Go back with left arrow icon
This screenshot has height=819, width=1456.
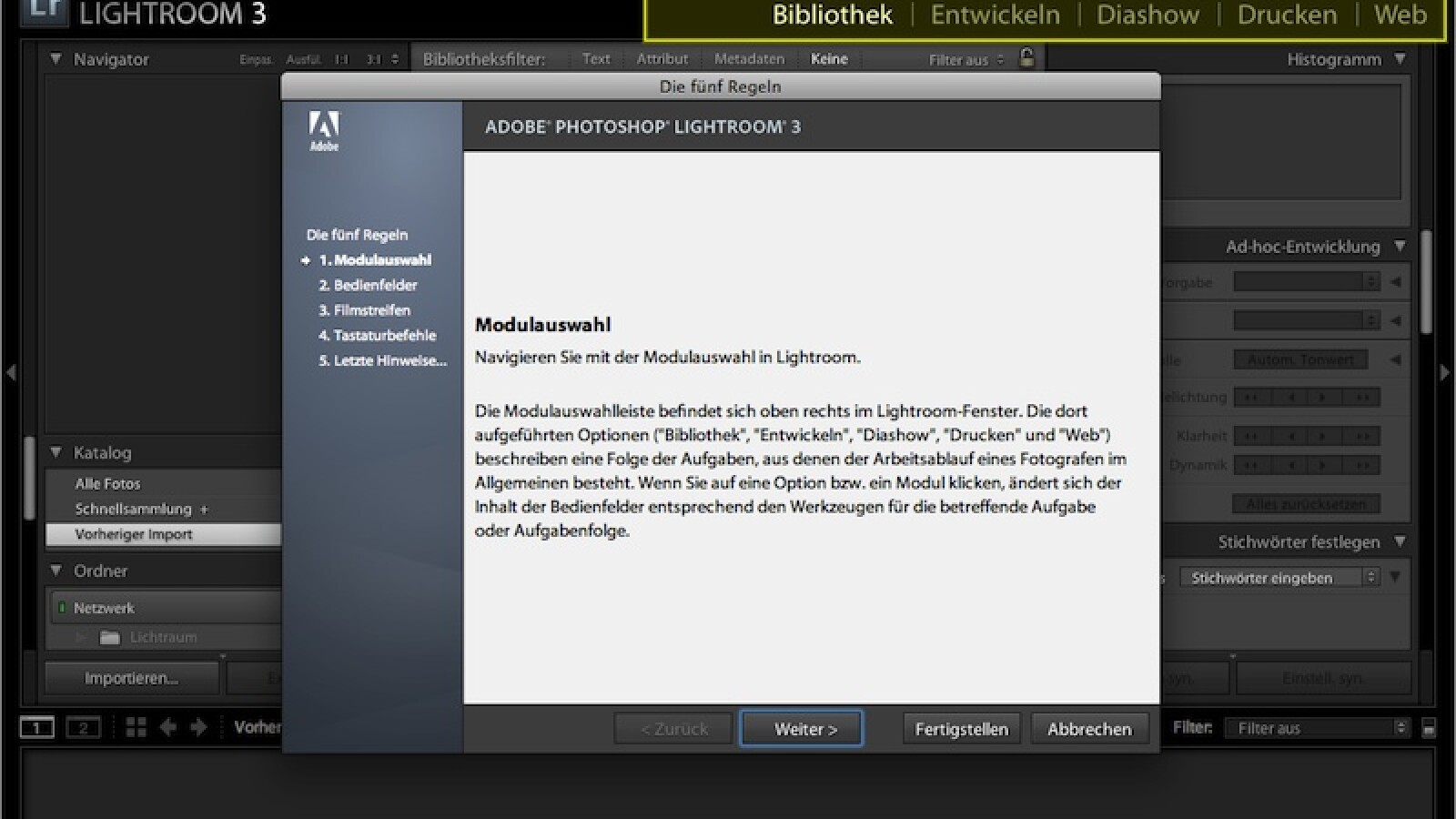(167, 727)
